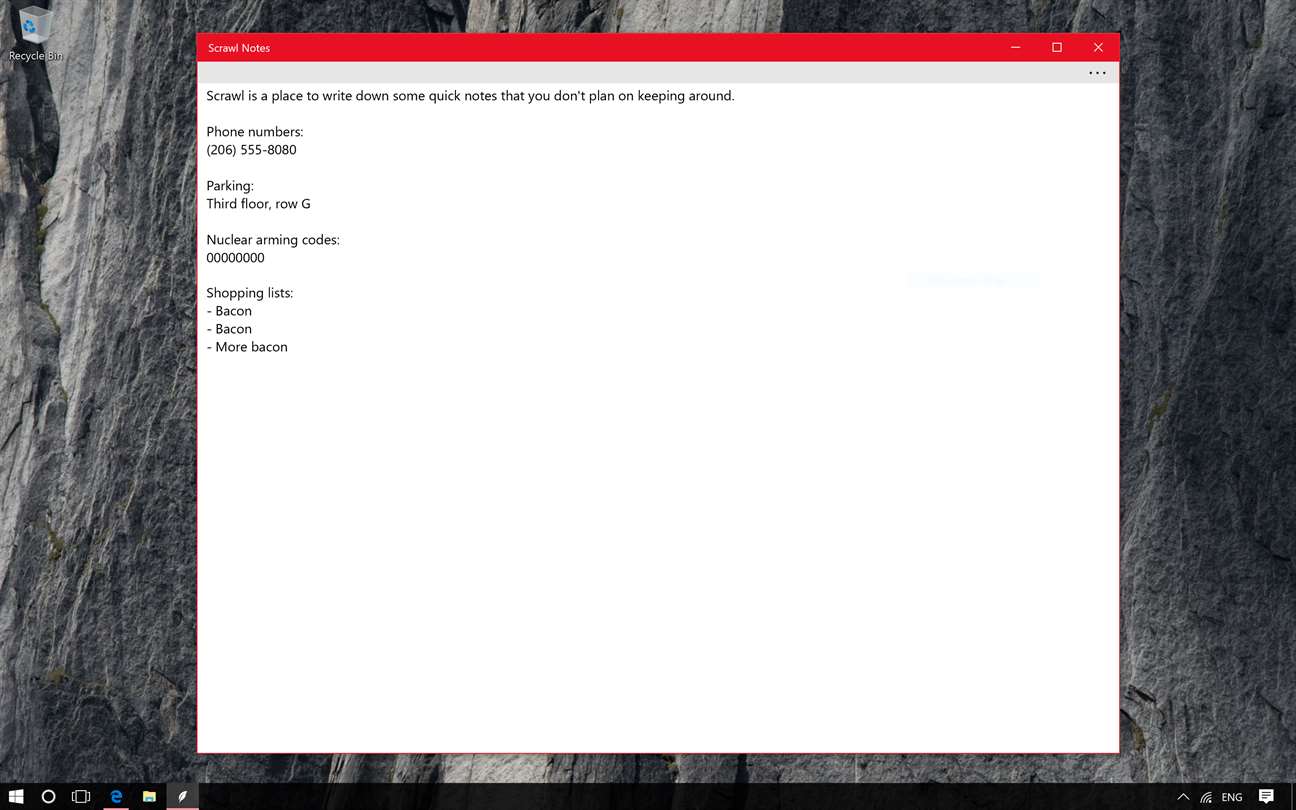1296x810 pixels.
Task: Click the 'Nuclear arming codes:' heading
Action: (x=273, y=240)
